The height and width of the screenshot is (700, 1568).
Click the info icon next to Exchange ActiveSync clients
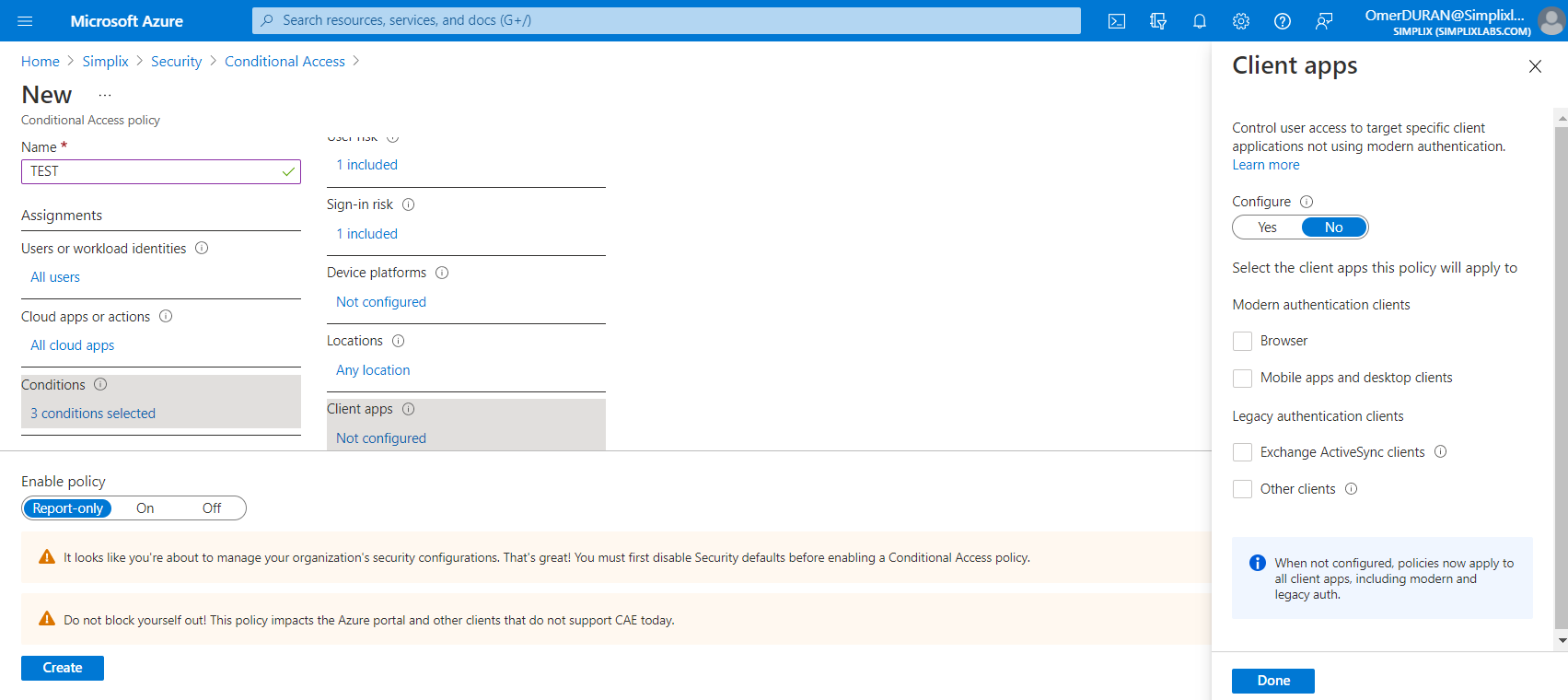click(x=1441, y=451)
